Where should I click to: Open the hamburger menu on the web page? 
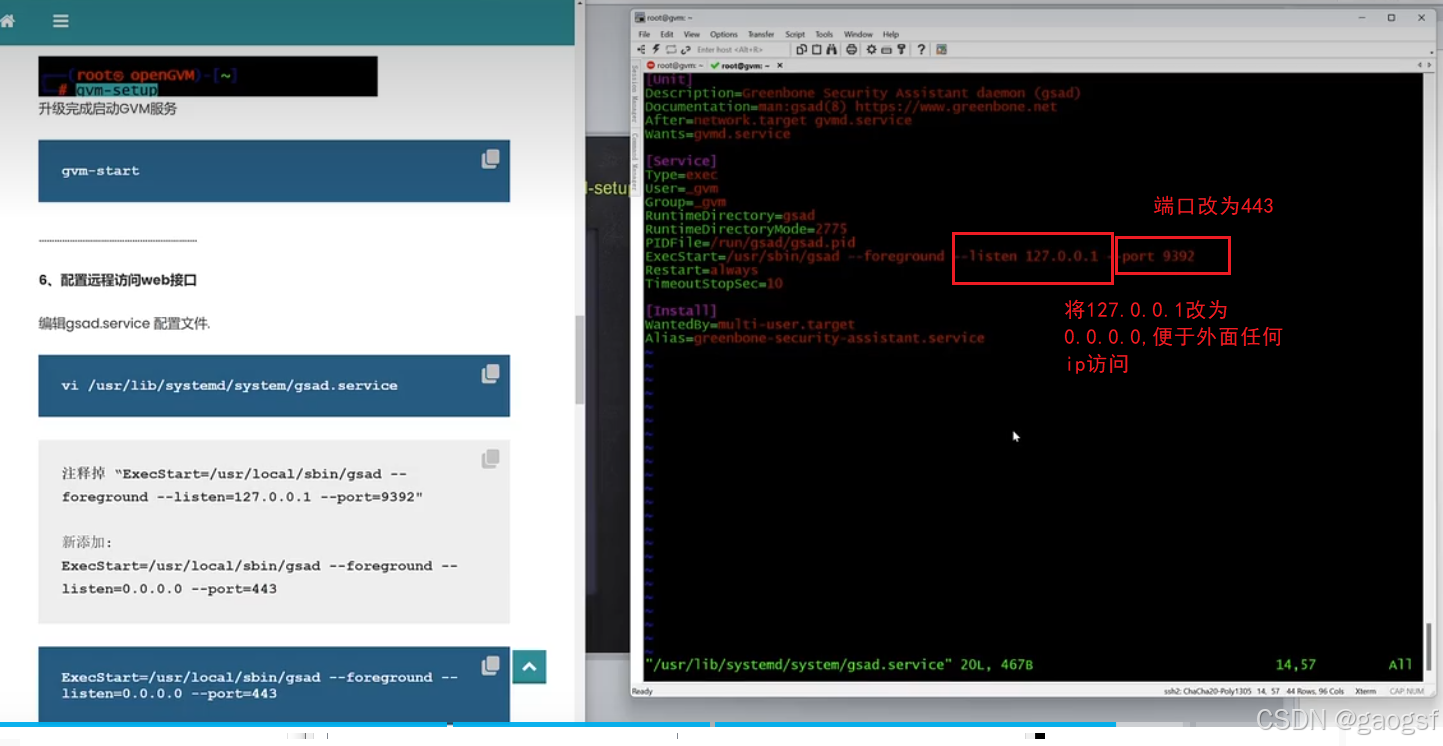tap(60, 21)
